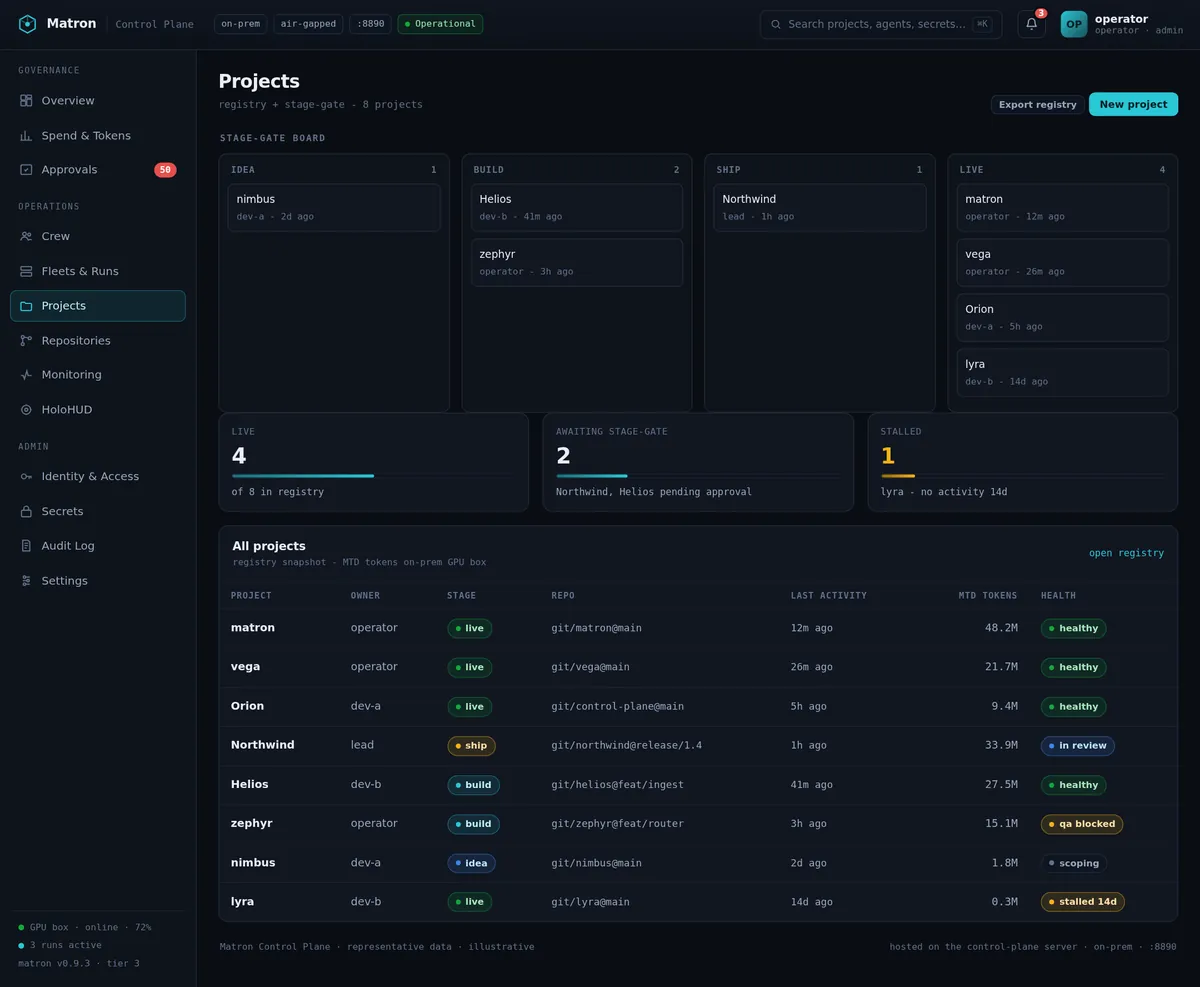The height and width of the screenshot is (987, 1200).
Task: Click git/northwind@release/1.4 repo cell
Action: [627, 746]
